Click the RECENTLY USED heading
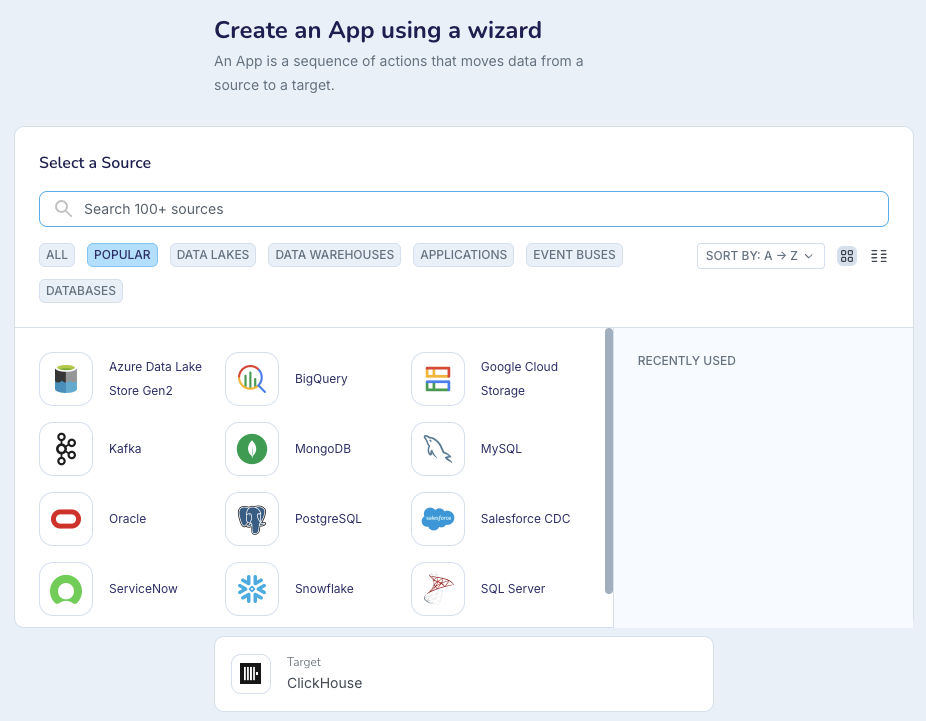926x721 pixels. coord(686,361)
